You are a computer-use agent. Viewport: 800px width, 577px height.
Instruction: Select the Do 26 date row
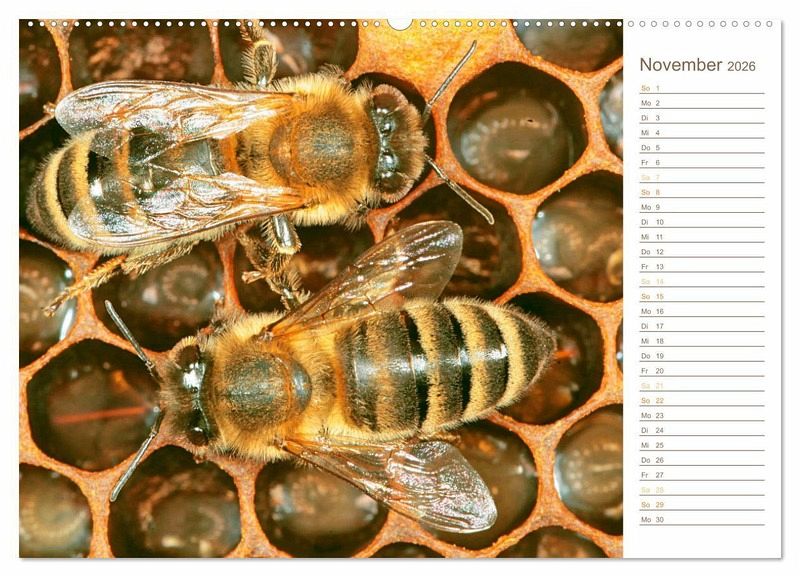700,460
